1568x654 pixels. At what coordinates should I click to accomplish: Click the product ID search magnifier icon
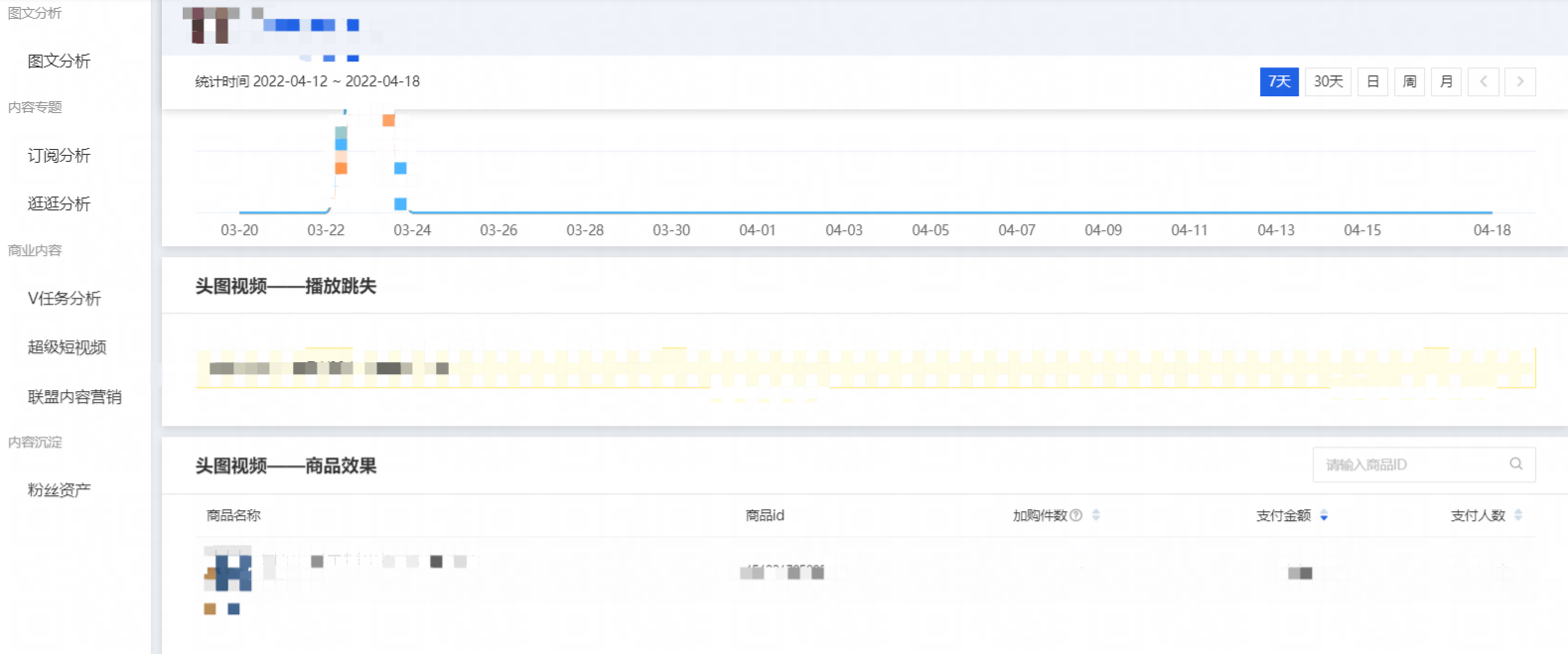coord(1515,463)
